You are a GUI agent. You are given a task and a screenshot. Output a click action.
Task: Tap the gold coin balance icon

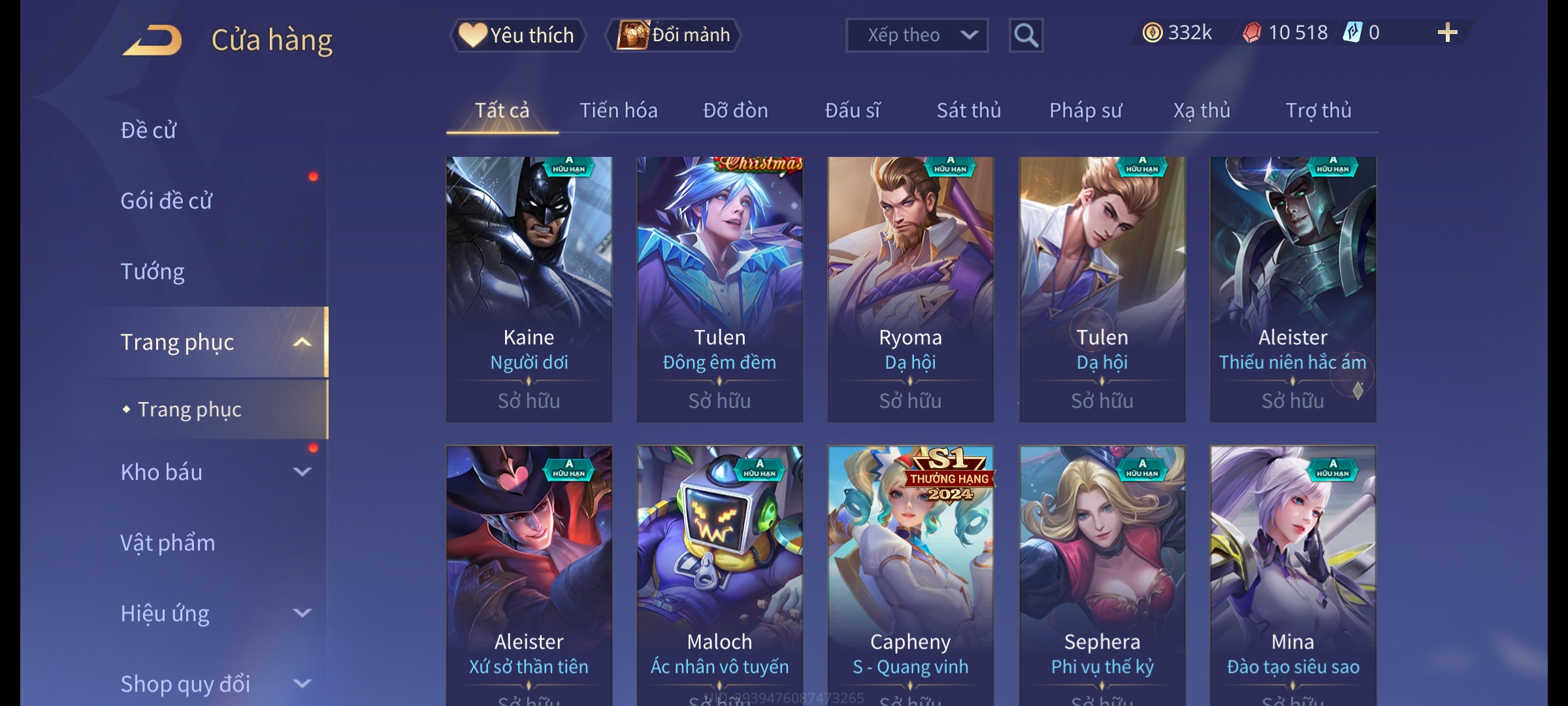tap(1152, 33)
